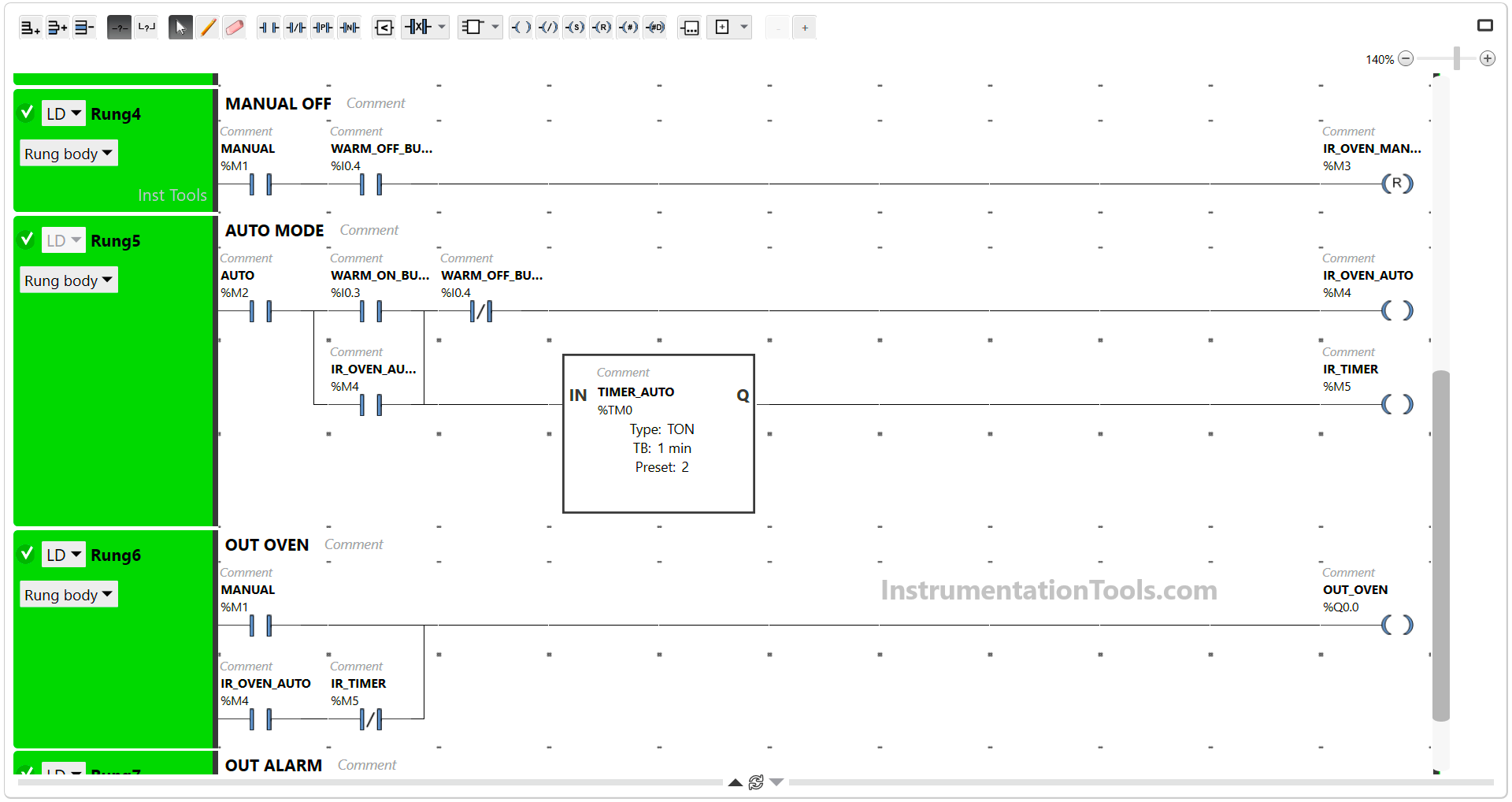This screenshot has width=1512, height=802.
Task: Select the IR_TIMER %M5 closed contact in Rung6
Action: click(x=370, y=719)
